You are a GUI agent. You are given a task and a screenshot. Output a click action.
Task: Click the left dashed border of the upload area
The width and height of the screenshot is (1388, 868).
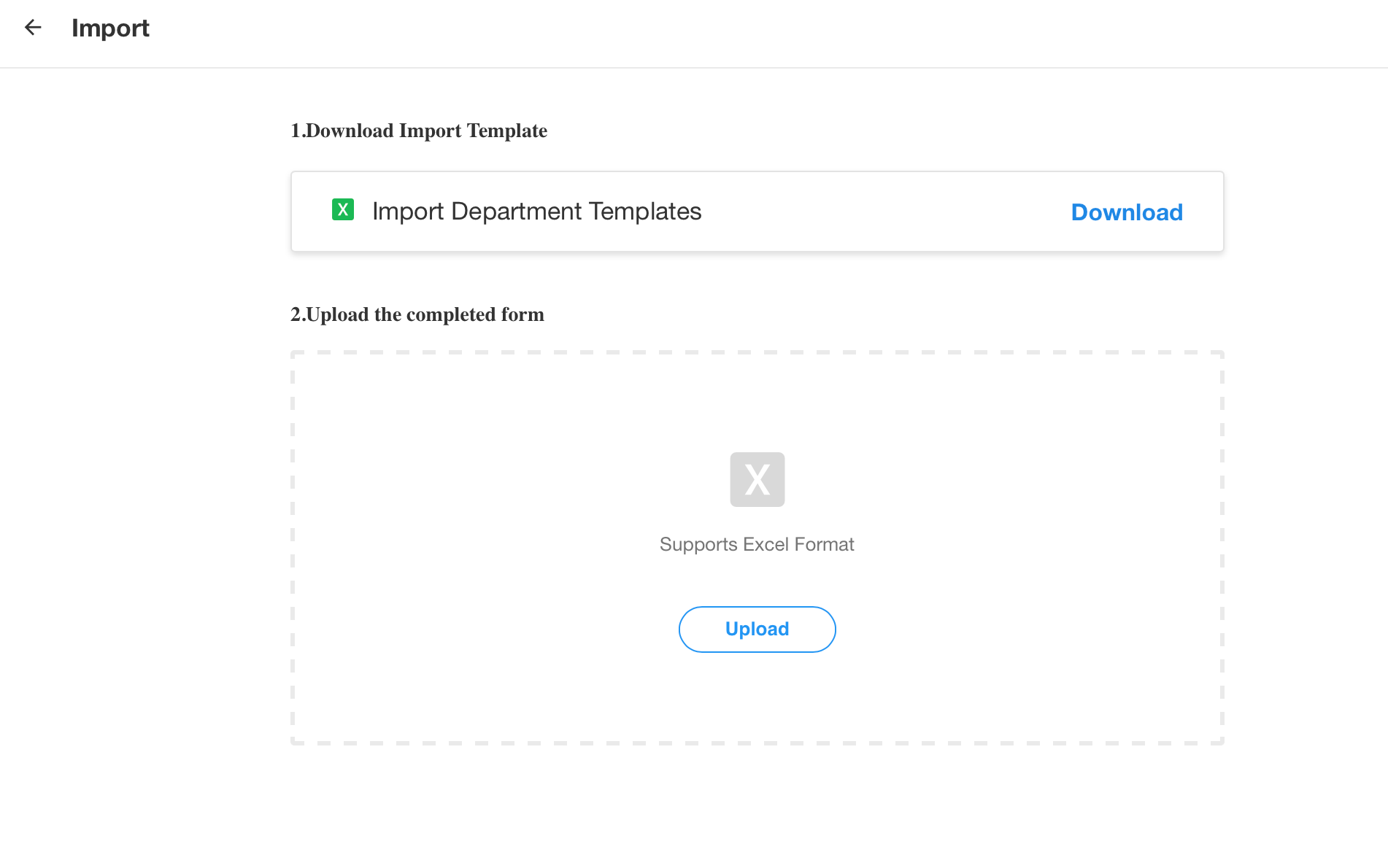(x=293, y=547)
